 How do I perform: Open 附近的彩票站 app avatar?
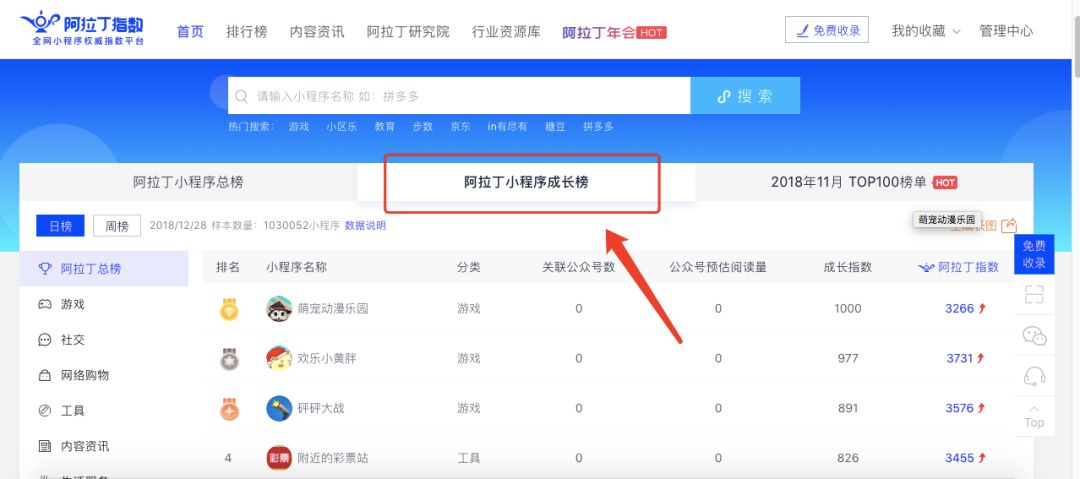click(279, 458)
